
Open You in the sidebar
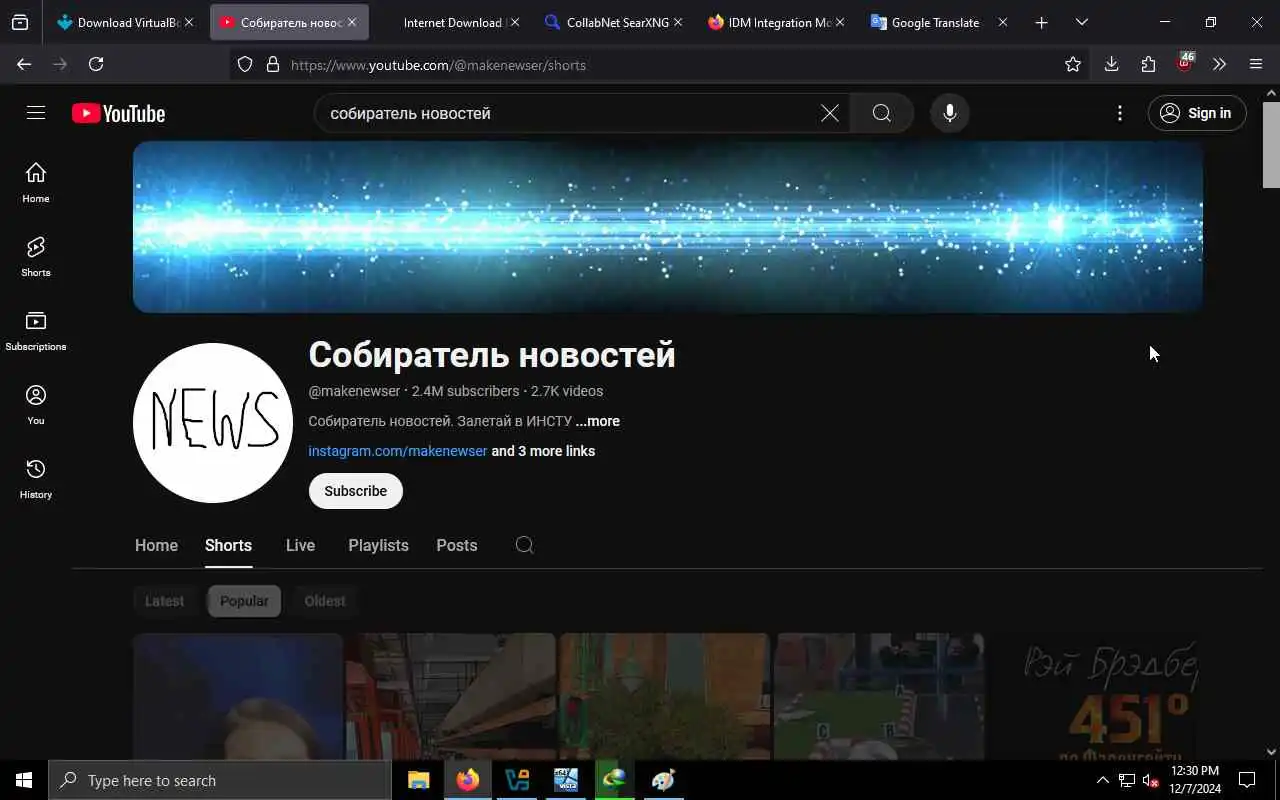[36, 404]
